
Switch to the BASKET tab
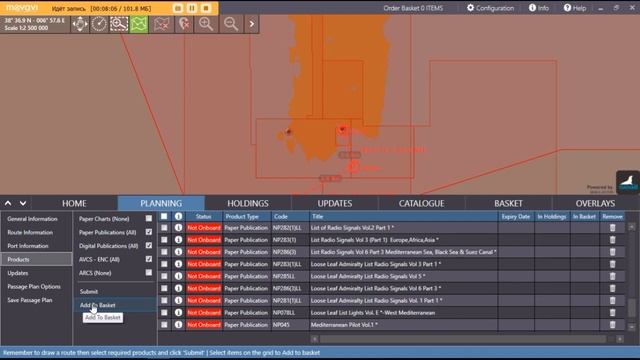509,203
